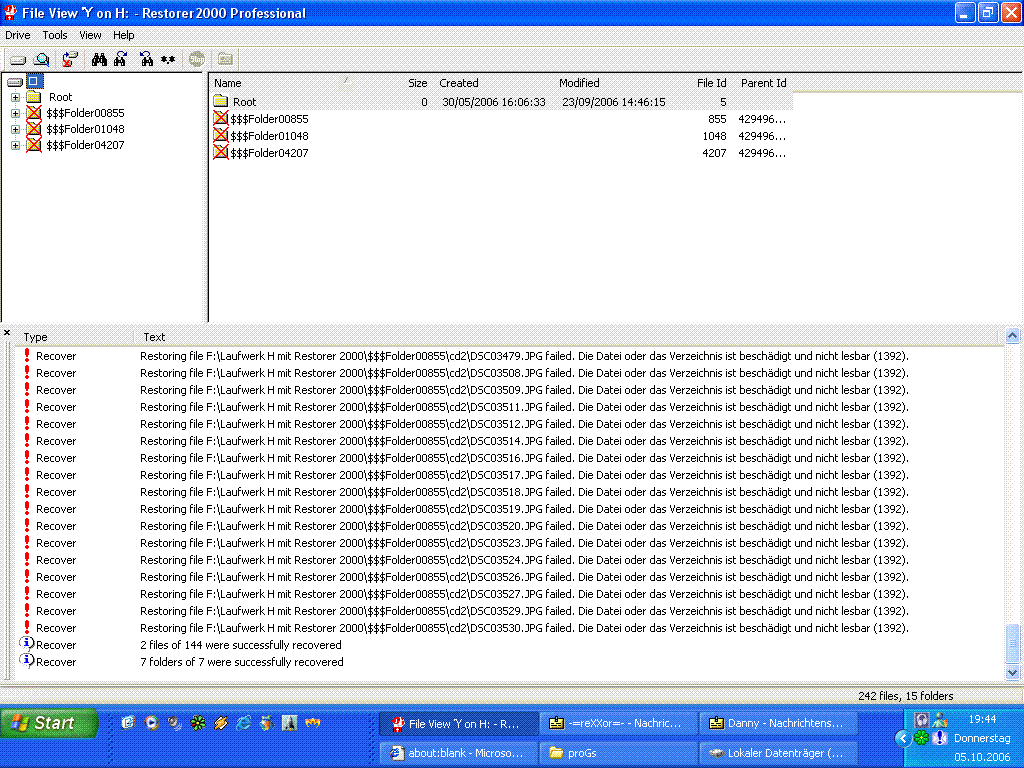Sort file list by Size column
Screen dimensions: 1024x768
click(x=417, y=83)
